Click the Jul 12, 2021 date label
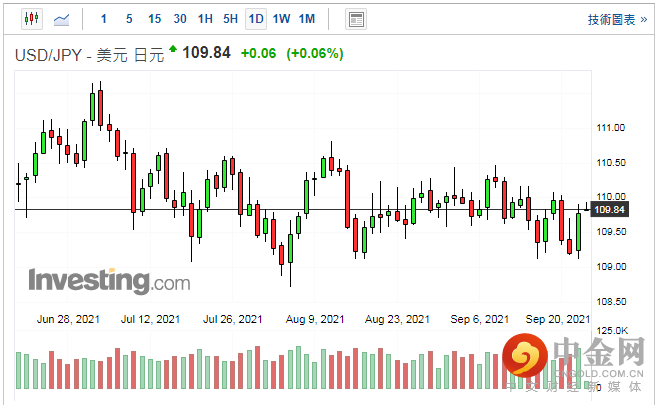 pyautogui.click(x=150, y=319)
